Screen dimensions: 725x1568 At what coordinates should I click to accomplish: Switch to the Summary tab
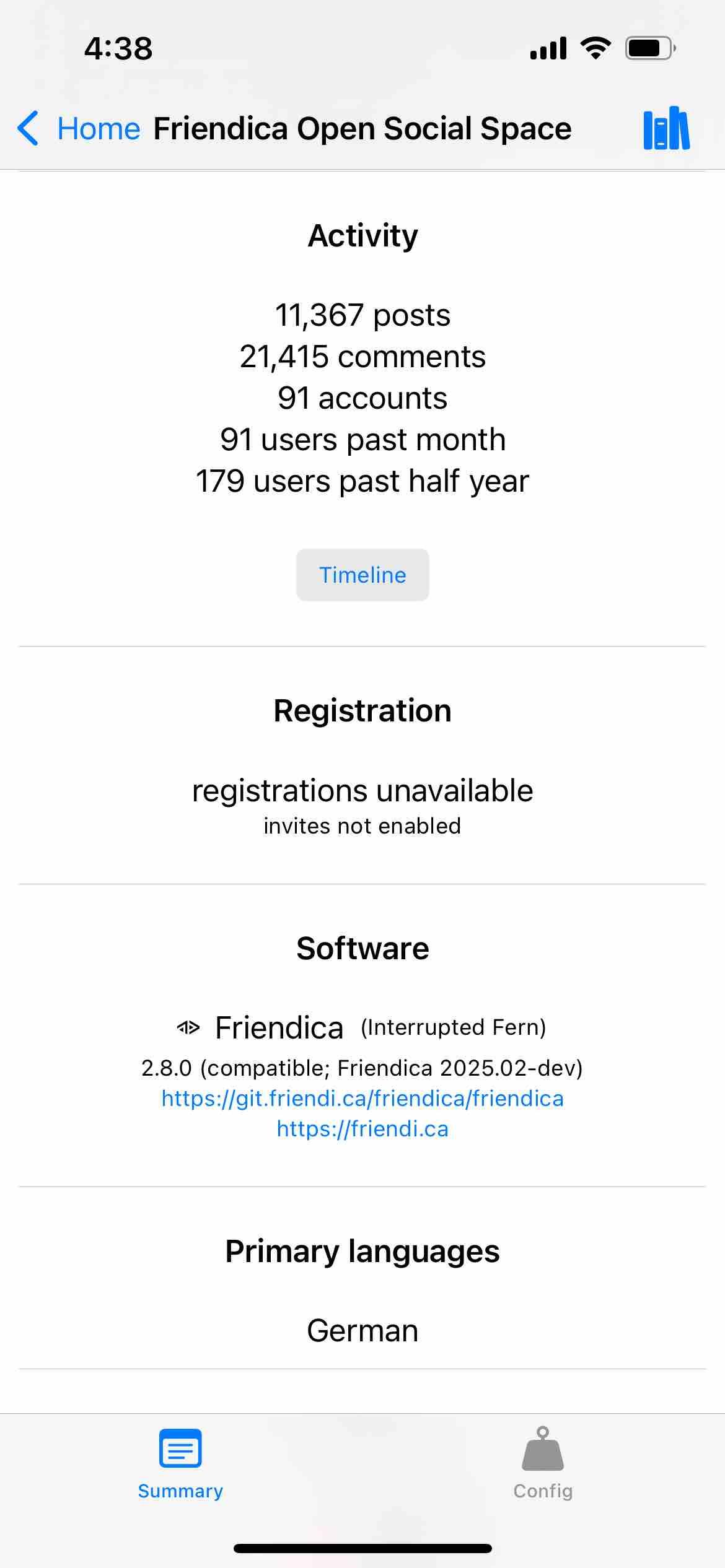(x=180, y=1464)
